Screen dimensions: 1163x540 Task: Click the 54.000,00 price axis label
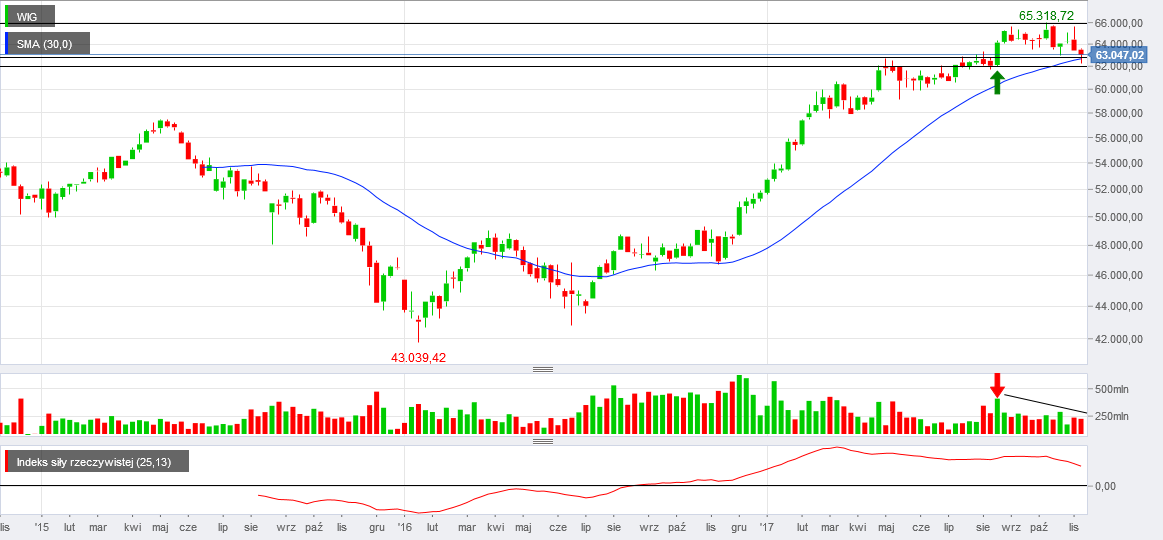pos(1120,163)
